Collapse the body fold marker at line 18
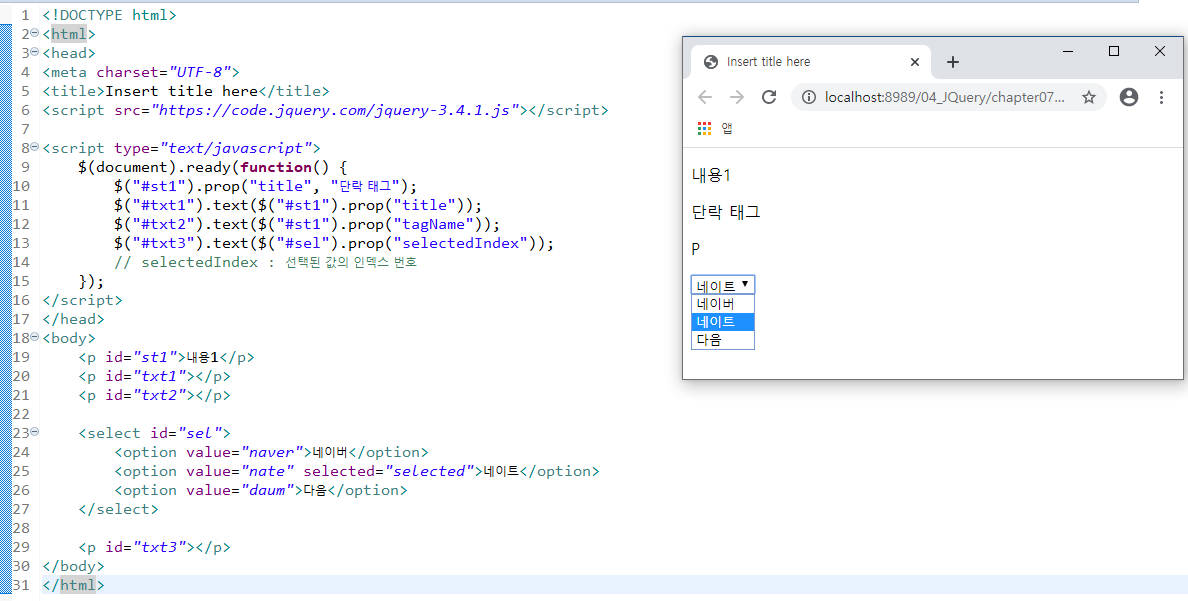 point(35,337)
